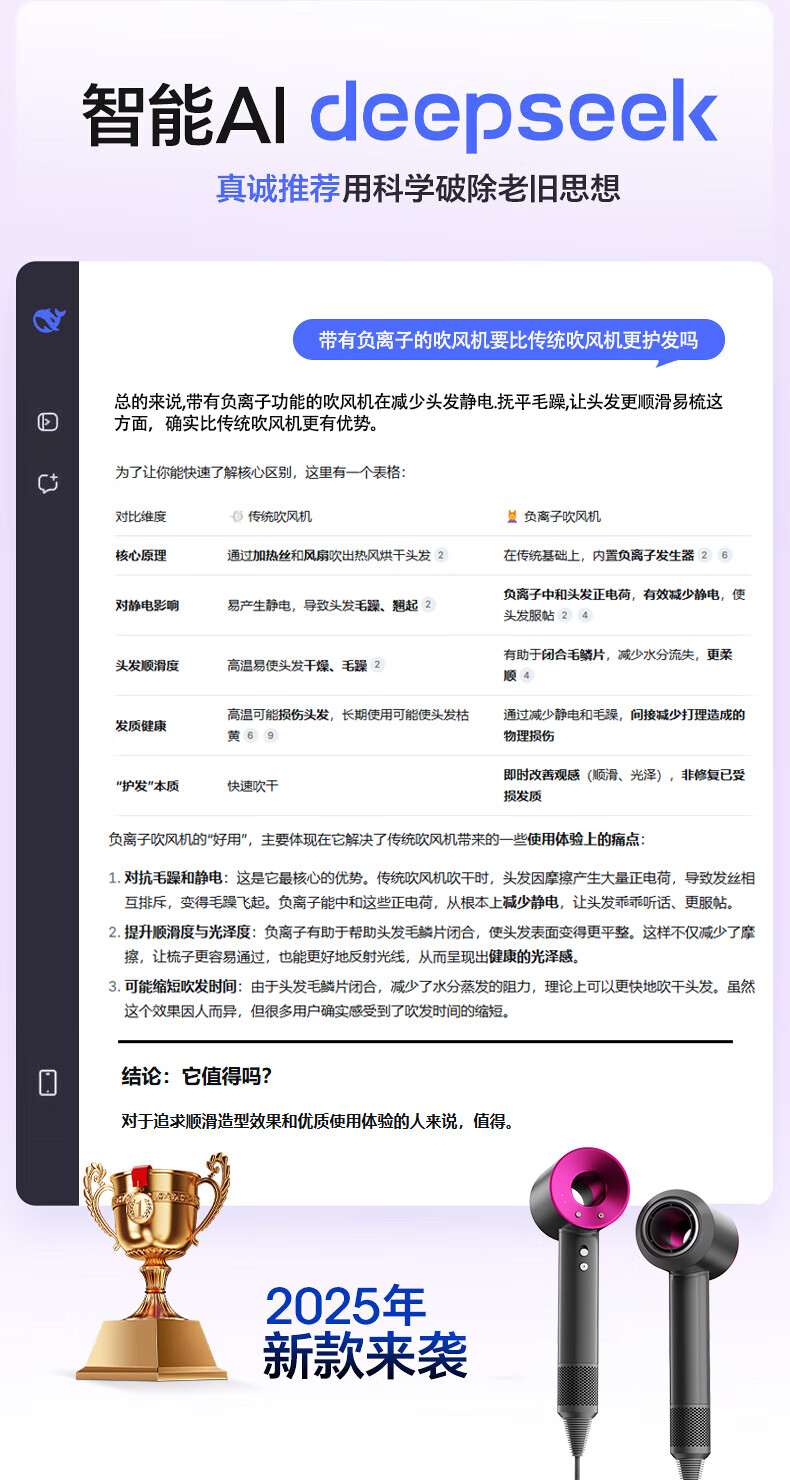Image resolution: width=790 pixels, height=1480 pixels.
Task: Open the mobile phone icon in sidebar
Action: pyautogui.click(x=48, y=1082)
